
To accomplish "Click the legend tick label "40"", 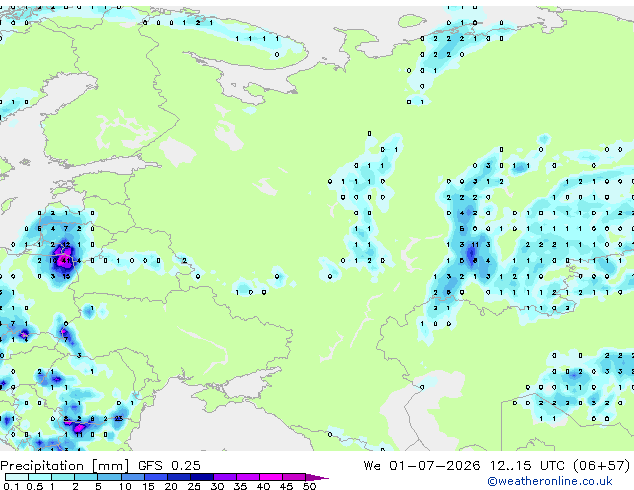I will click(263, 486).
